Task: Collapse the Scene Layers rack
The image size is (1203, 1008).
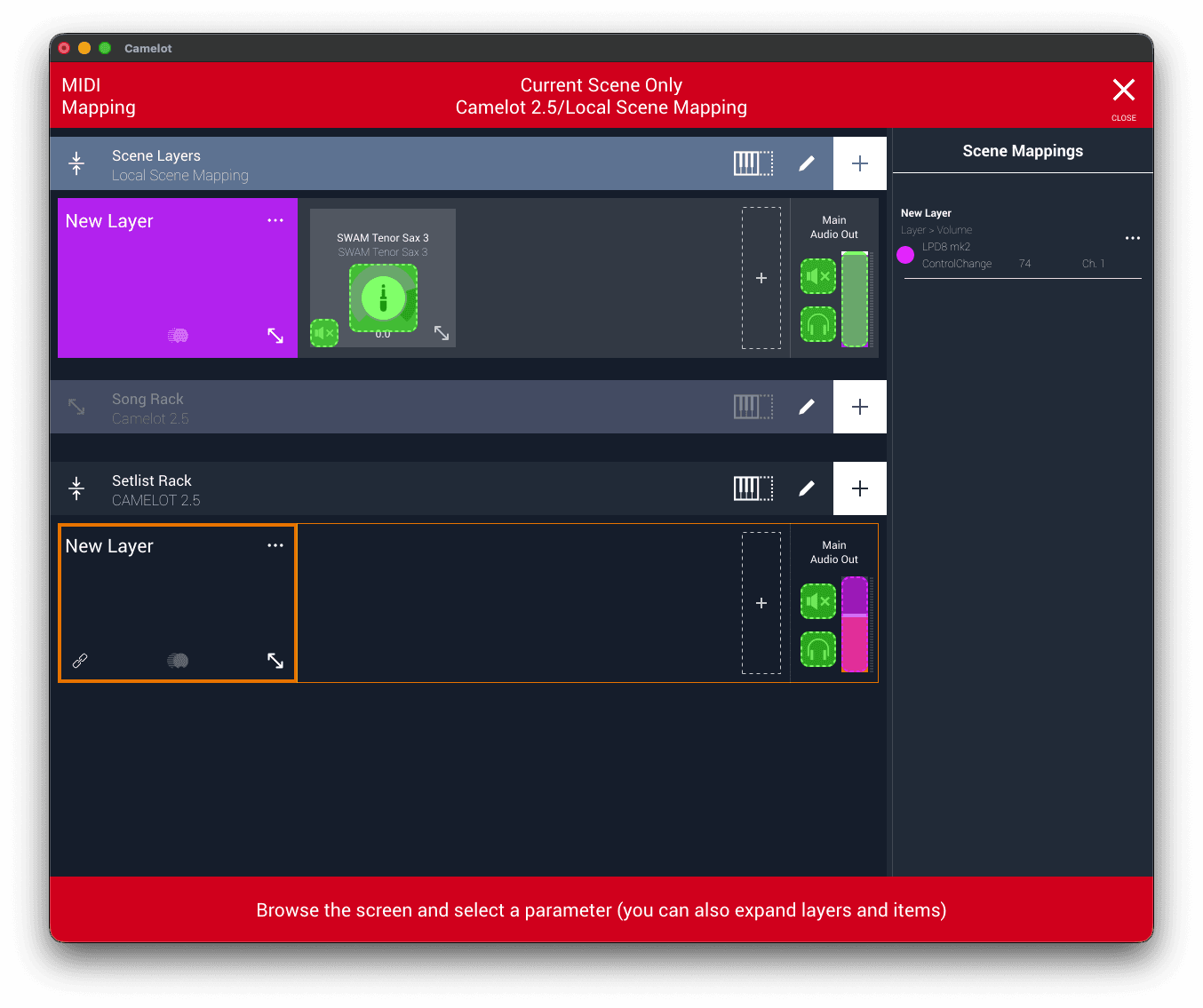Action: [x=76, y=163]
